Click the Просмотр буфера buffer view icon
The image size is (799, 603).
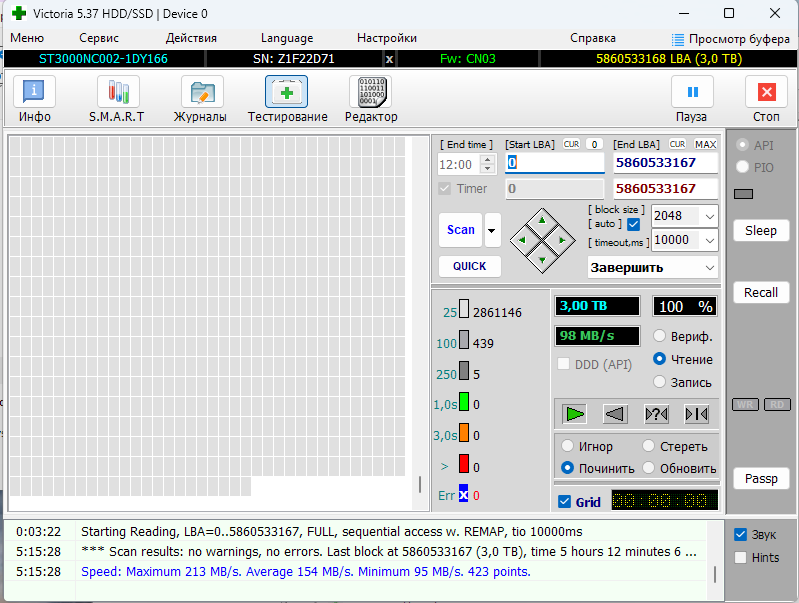coord(678,39)
